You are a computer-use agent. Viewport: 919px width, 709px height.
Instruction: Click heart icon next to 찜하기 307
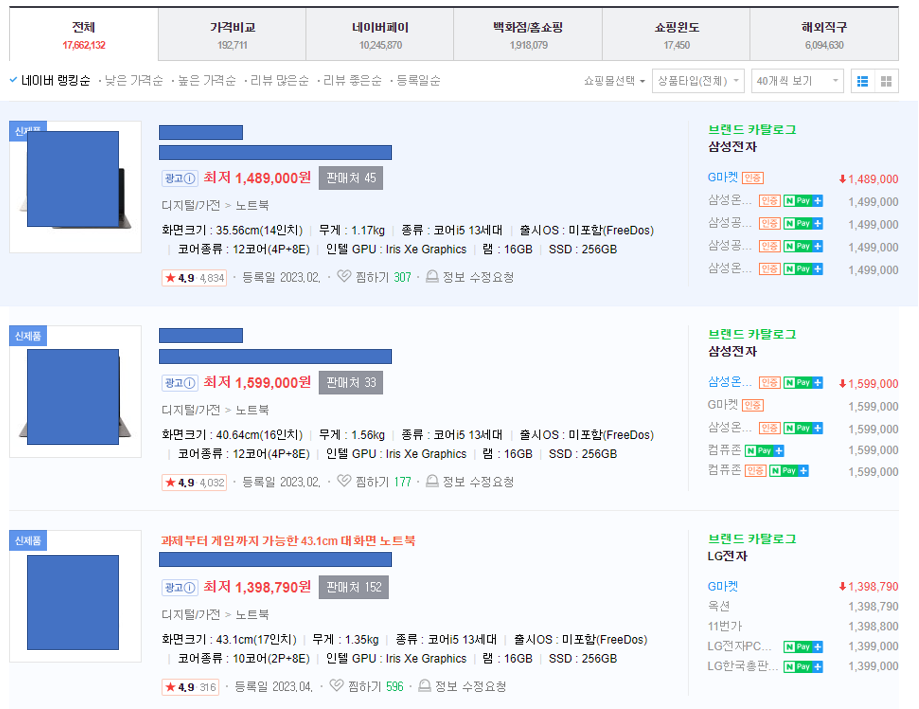point(344,277)
